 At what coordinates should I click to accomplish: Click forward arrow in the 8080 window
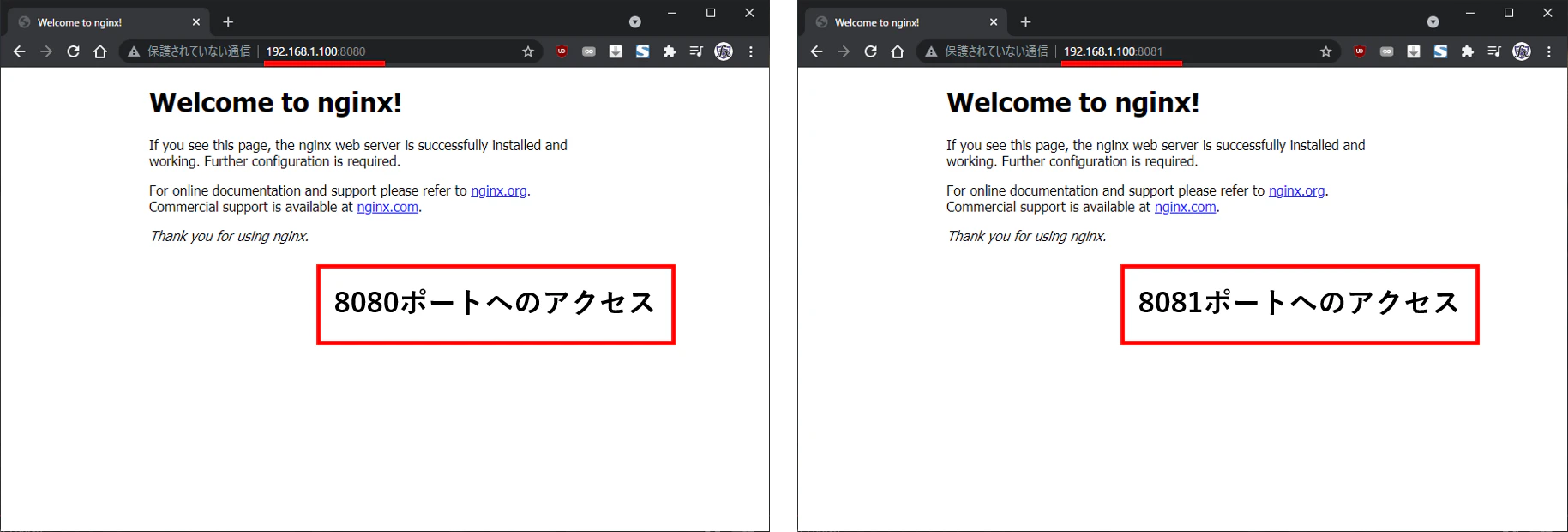[x=46, y=51]
